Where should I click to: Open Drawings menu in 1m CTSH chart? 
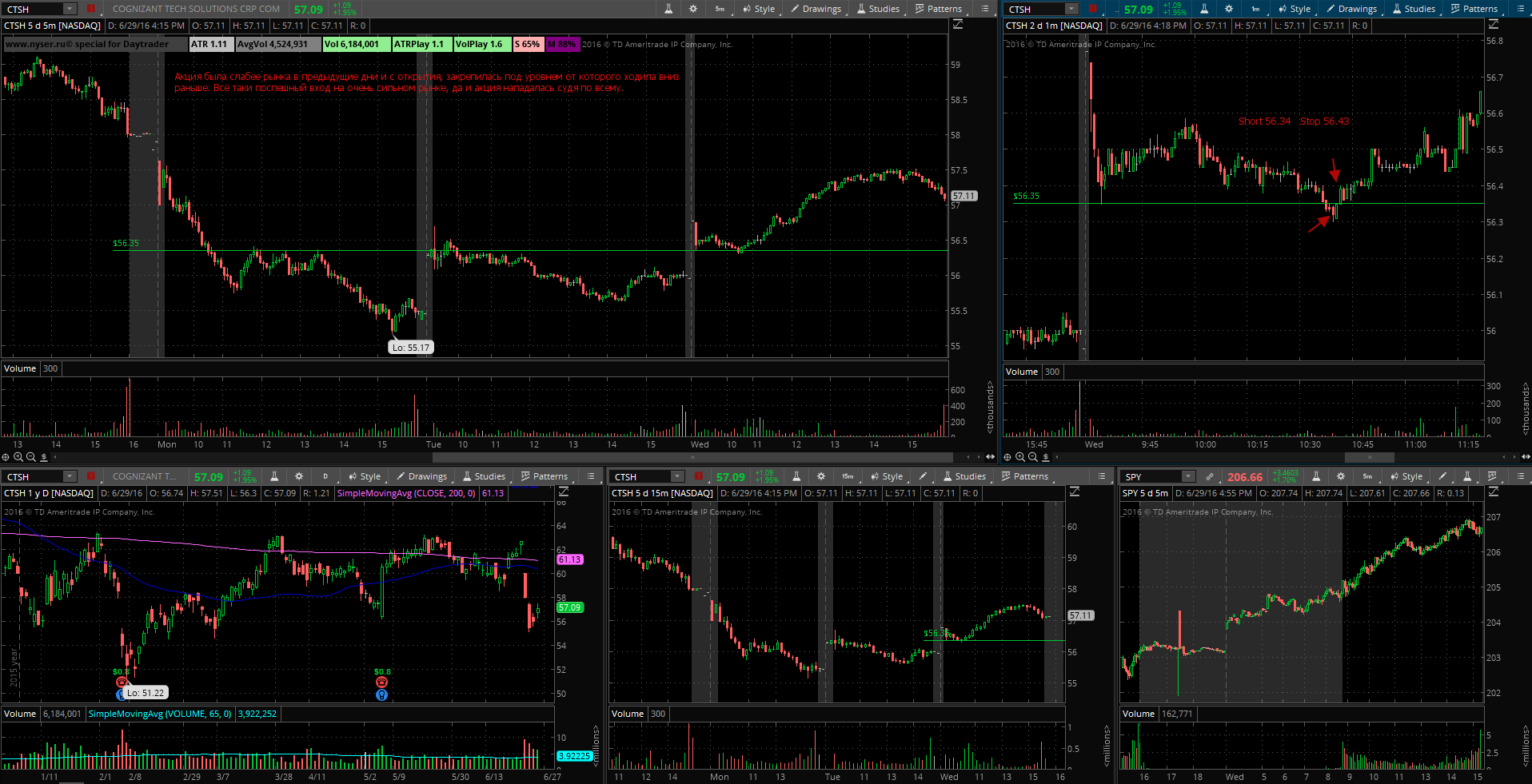click(1351, 9)
